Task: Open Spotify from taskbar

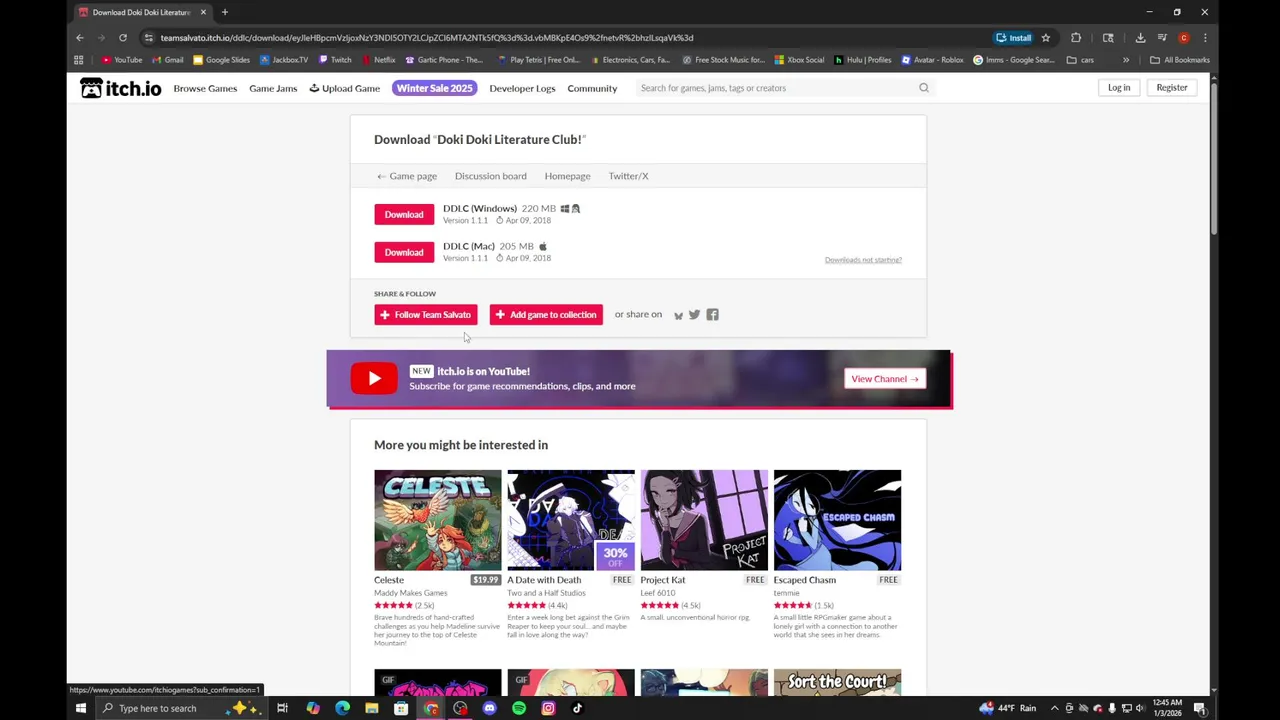Action: (x=519, y=708)
